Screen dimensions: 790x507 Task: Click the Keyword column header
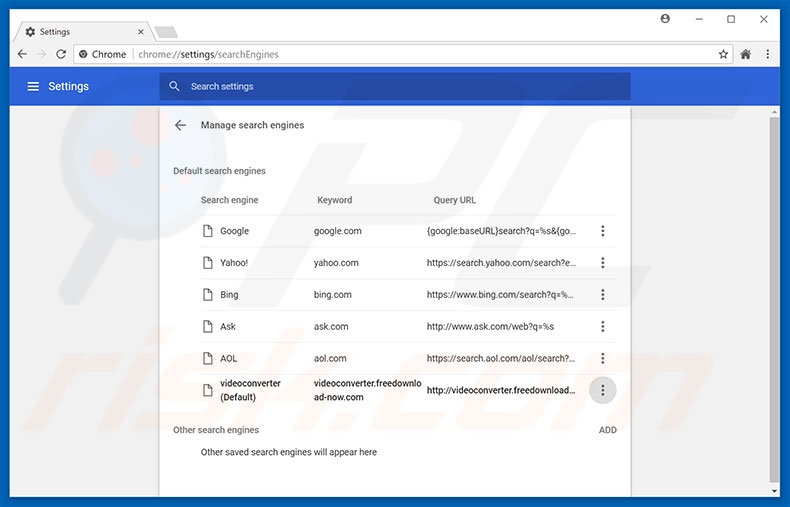(x=335, y=200)
